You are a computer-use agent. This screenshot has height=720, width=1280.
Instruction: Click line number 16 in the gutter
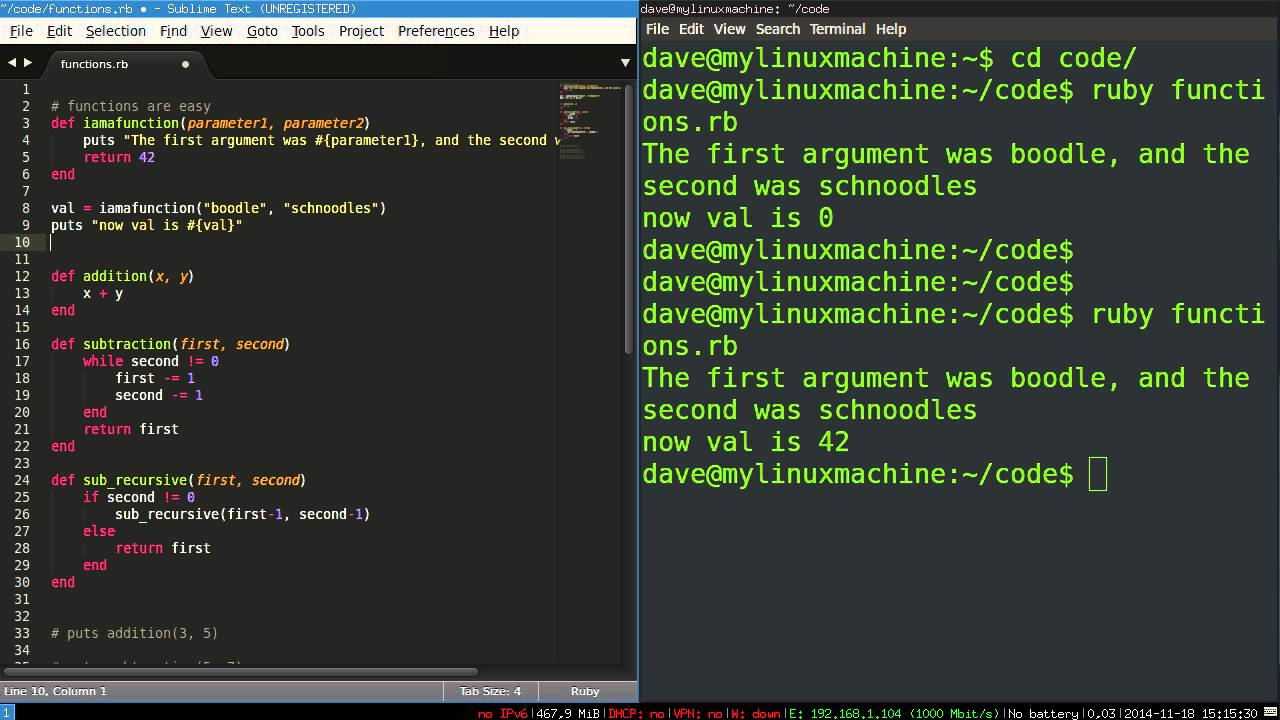coord(23,344)
